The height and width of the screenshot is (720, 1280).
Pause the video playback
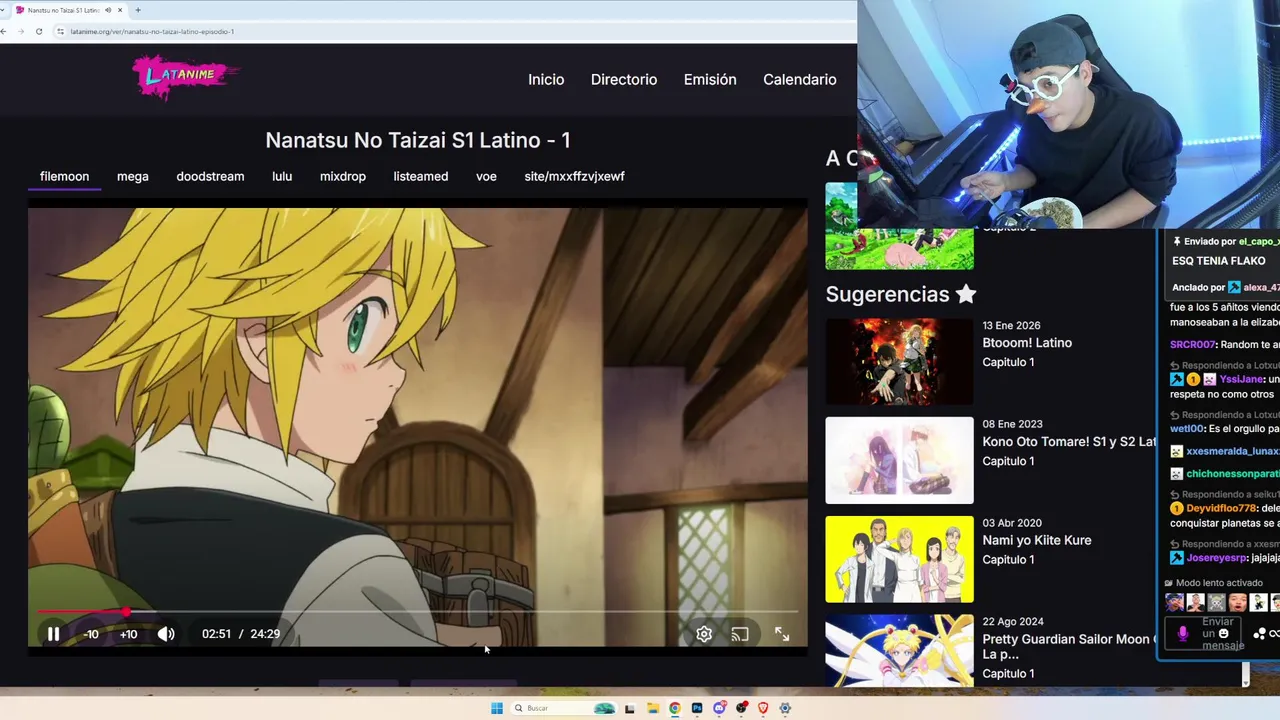coord(53,634)
